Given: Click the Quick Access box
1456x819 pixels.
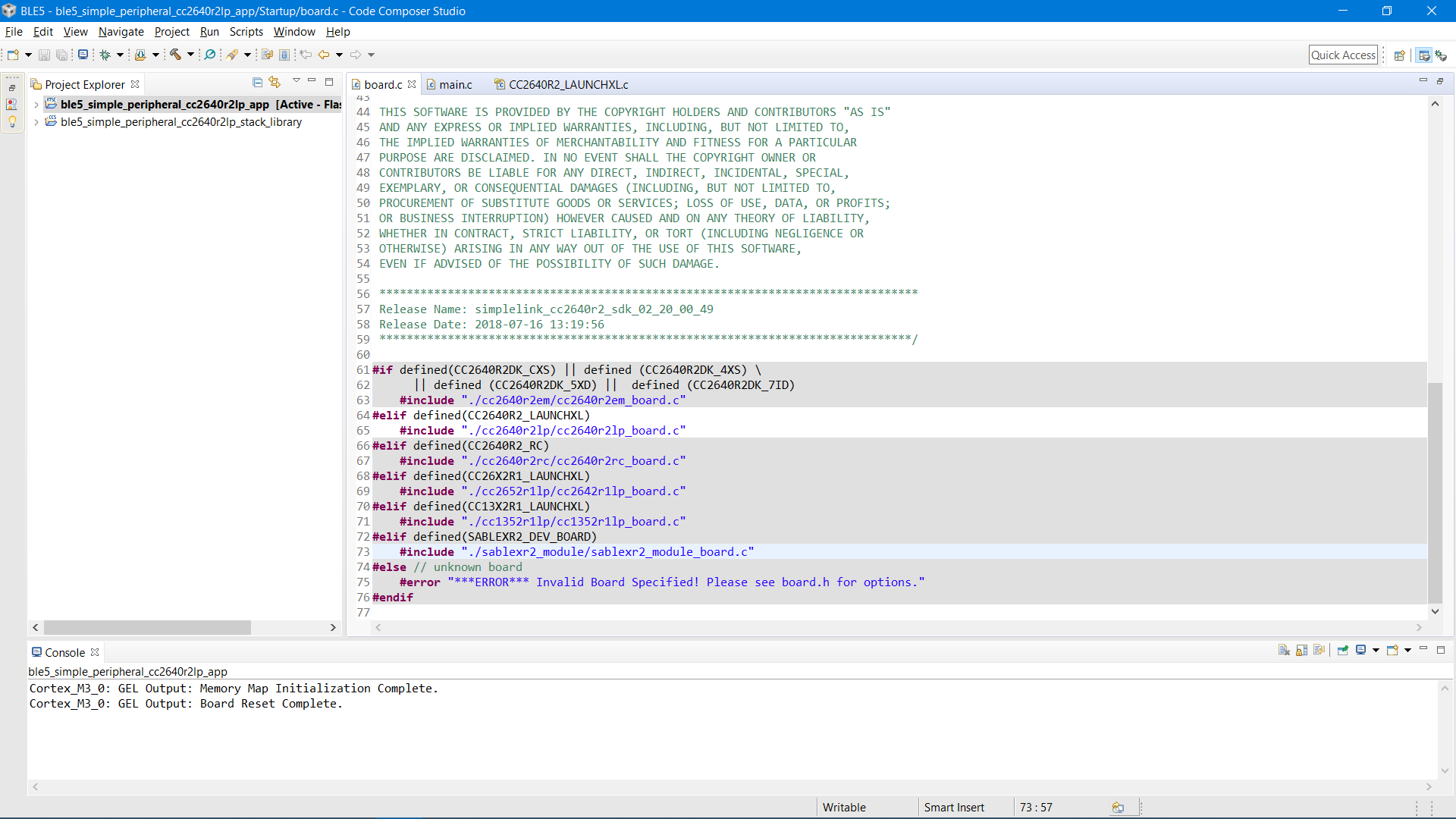Looking at the screenshot, I should pos(1342,55).
